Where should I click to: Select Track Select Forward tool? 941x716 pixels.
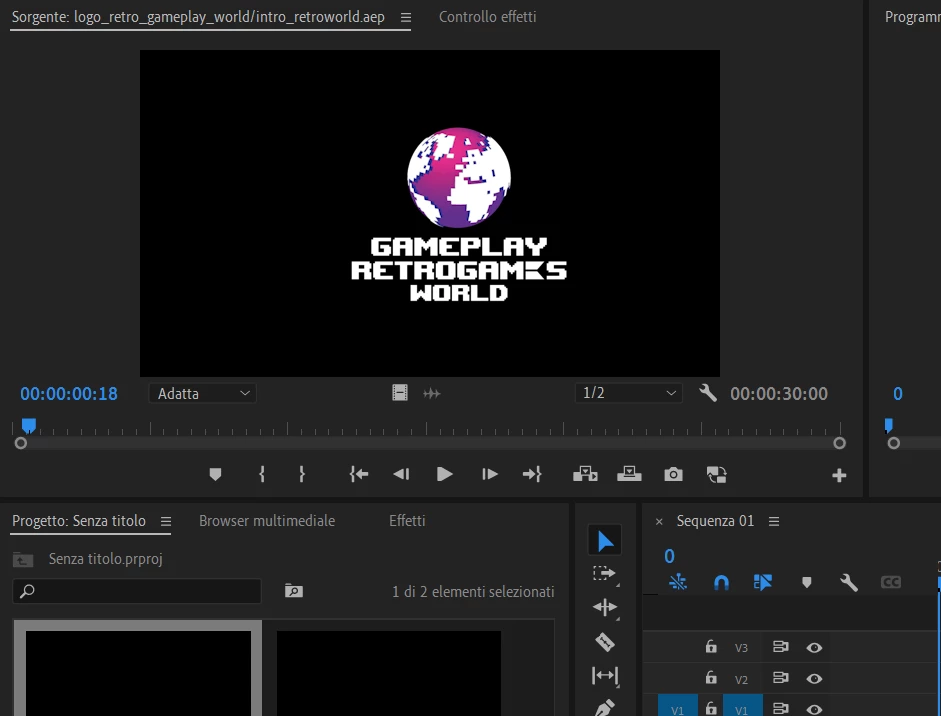click(x=604, y=574)
